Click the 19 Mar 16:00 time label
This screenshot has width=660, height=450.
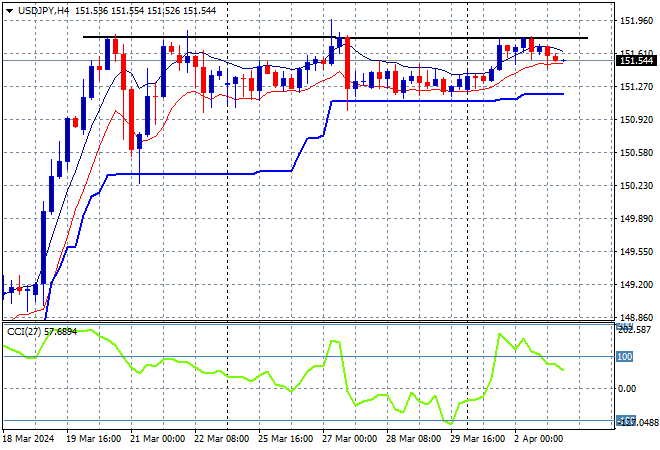(x=93, y=439)
